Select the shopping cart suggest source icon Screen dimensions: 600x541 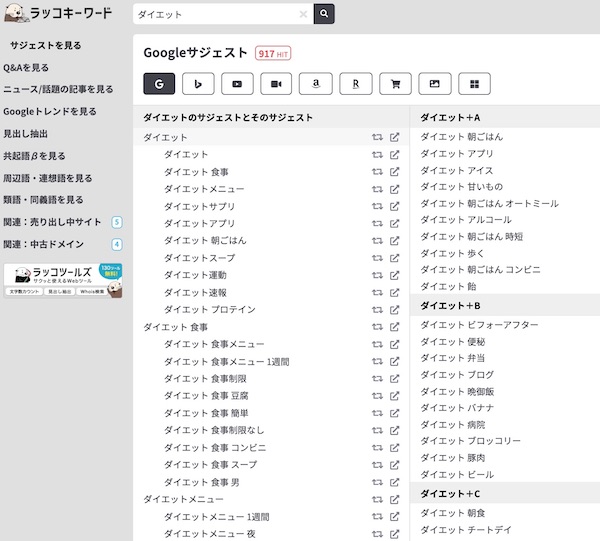click(x=395, y=84)
